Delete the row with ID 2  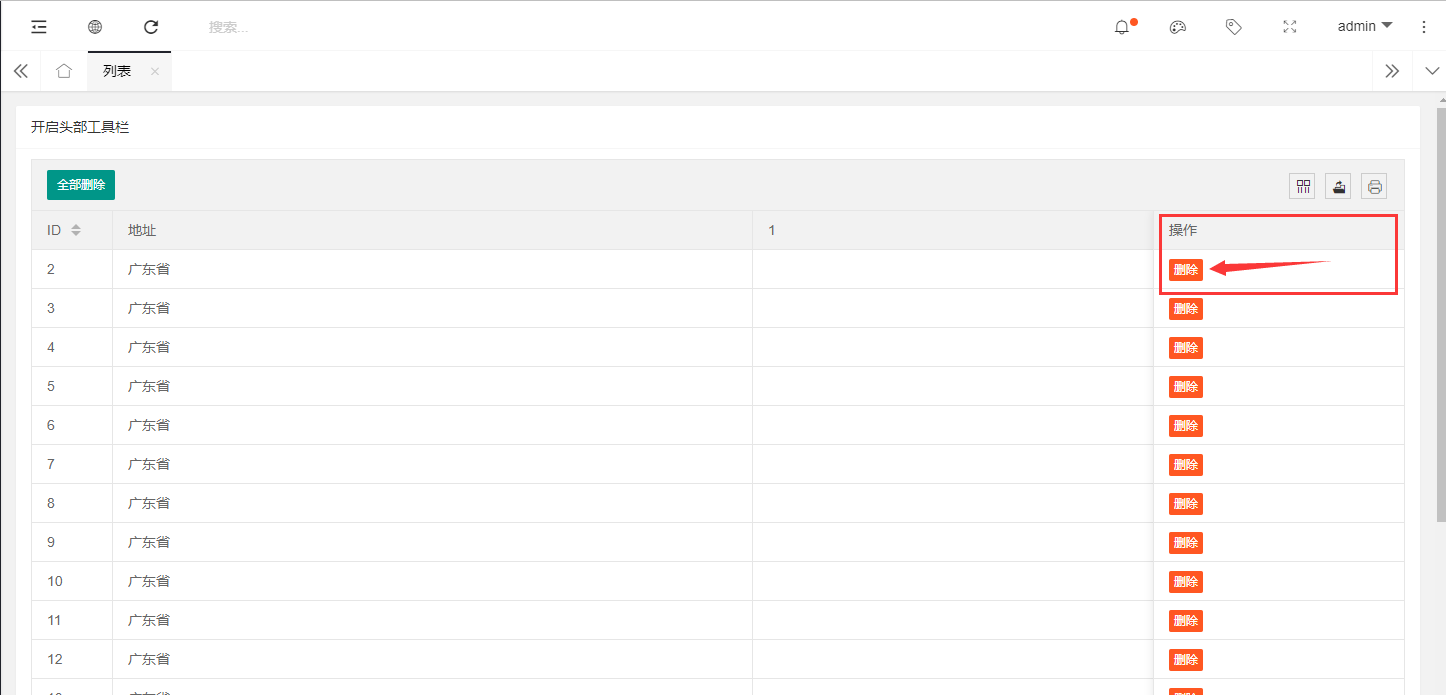coord(1185,270)
